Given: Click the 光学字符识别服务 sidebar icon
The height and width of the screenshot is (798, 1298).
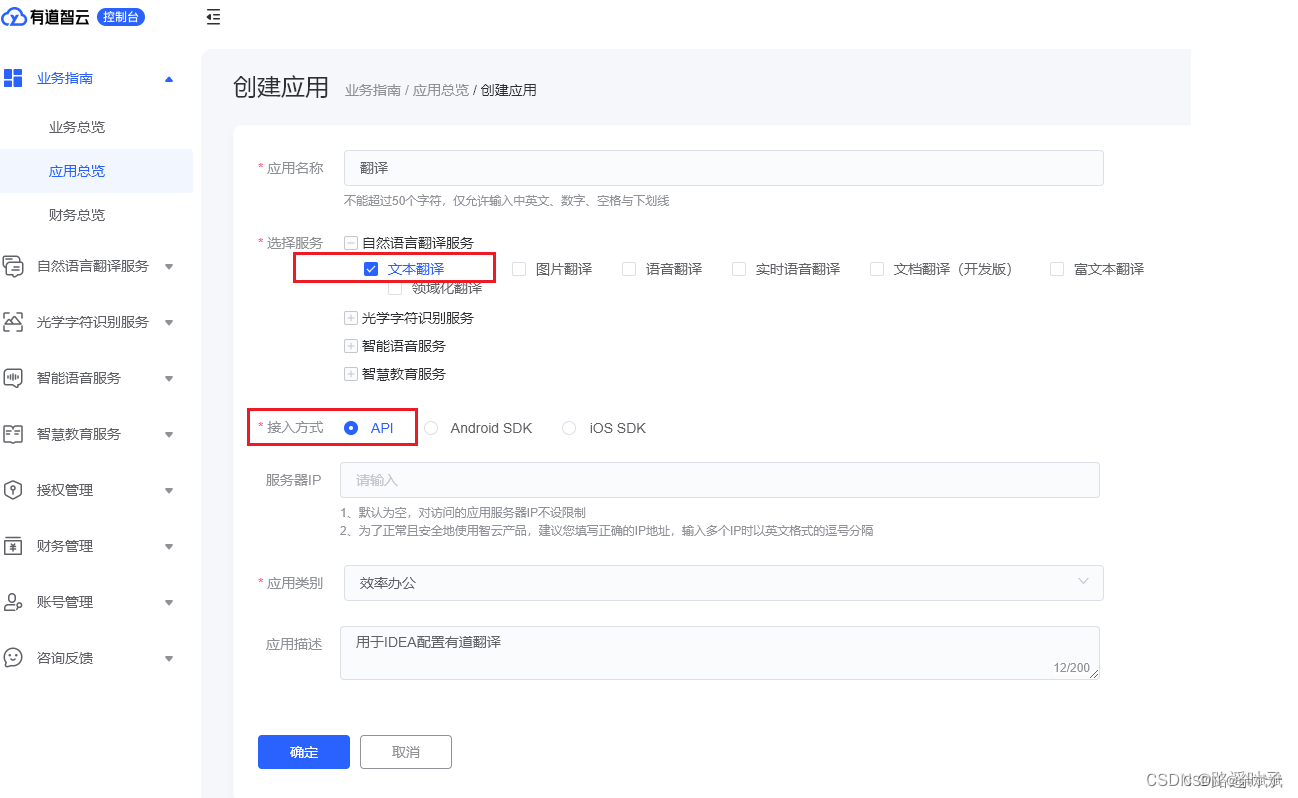Looking at the screenshot, I should (13, 322).
